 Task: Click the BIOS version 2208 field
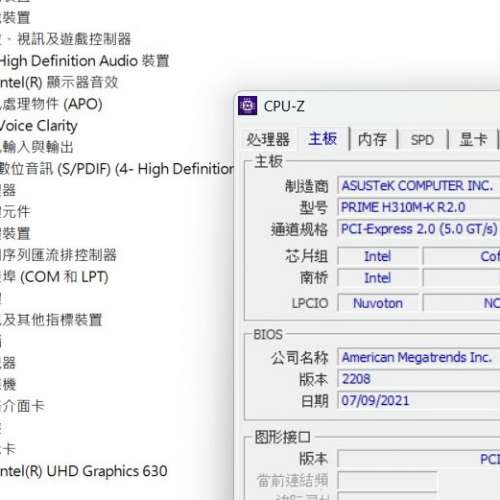(419, 379)
